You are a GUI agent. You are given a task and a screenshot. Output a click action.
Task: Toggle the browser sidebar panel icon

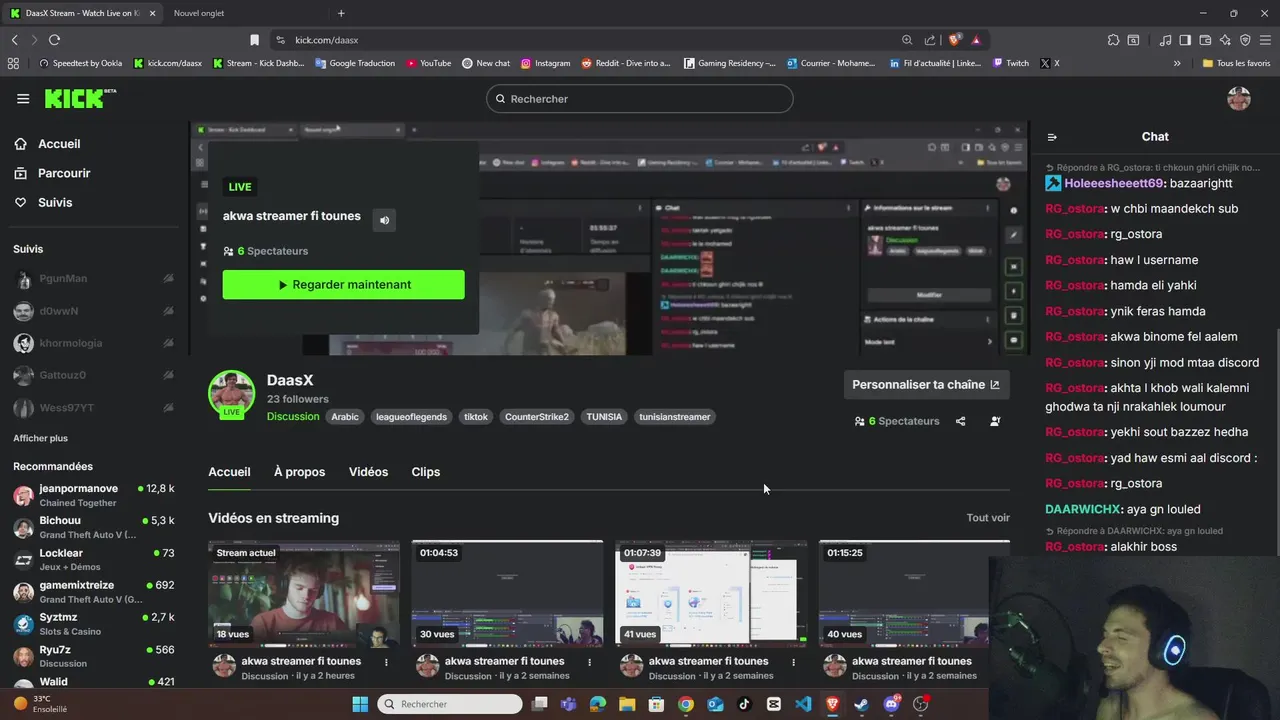1185,40
